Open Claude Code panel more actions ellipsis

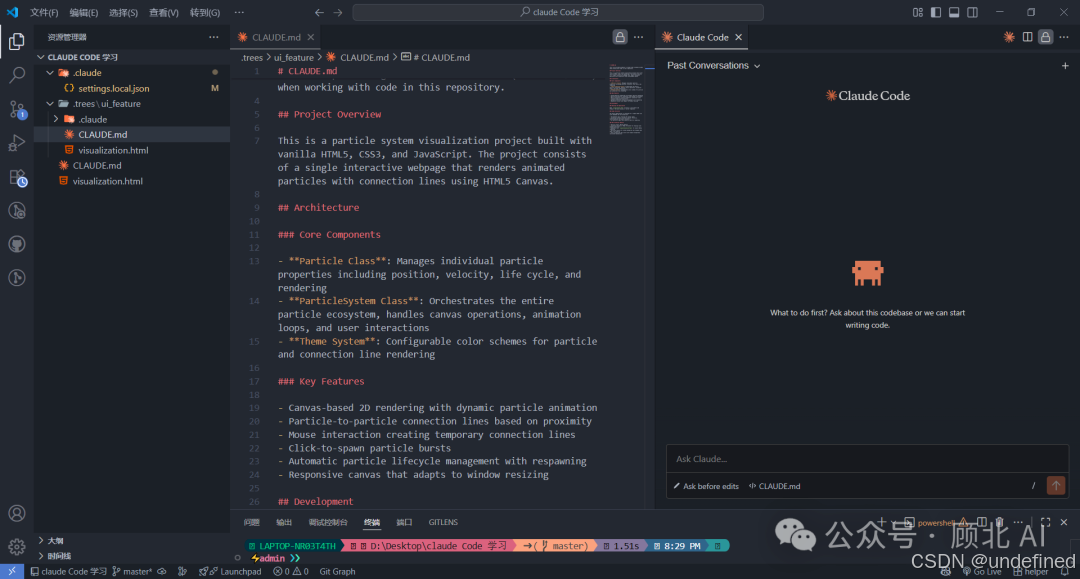(1064, 37)
